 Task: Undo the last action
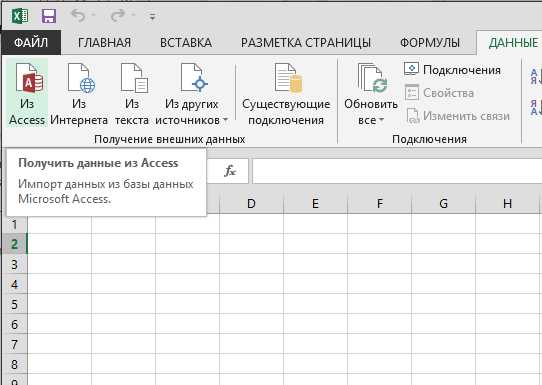78,16
